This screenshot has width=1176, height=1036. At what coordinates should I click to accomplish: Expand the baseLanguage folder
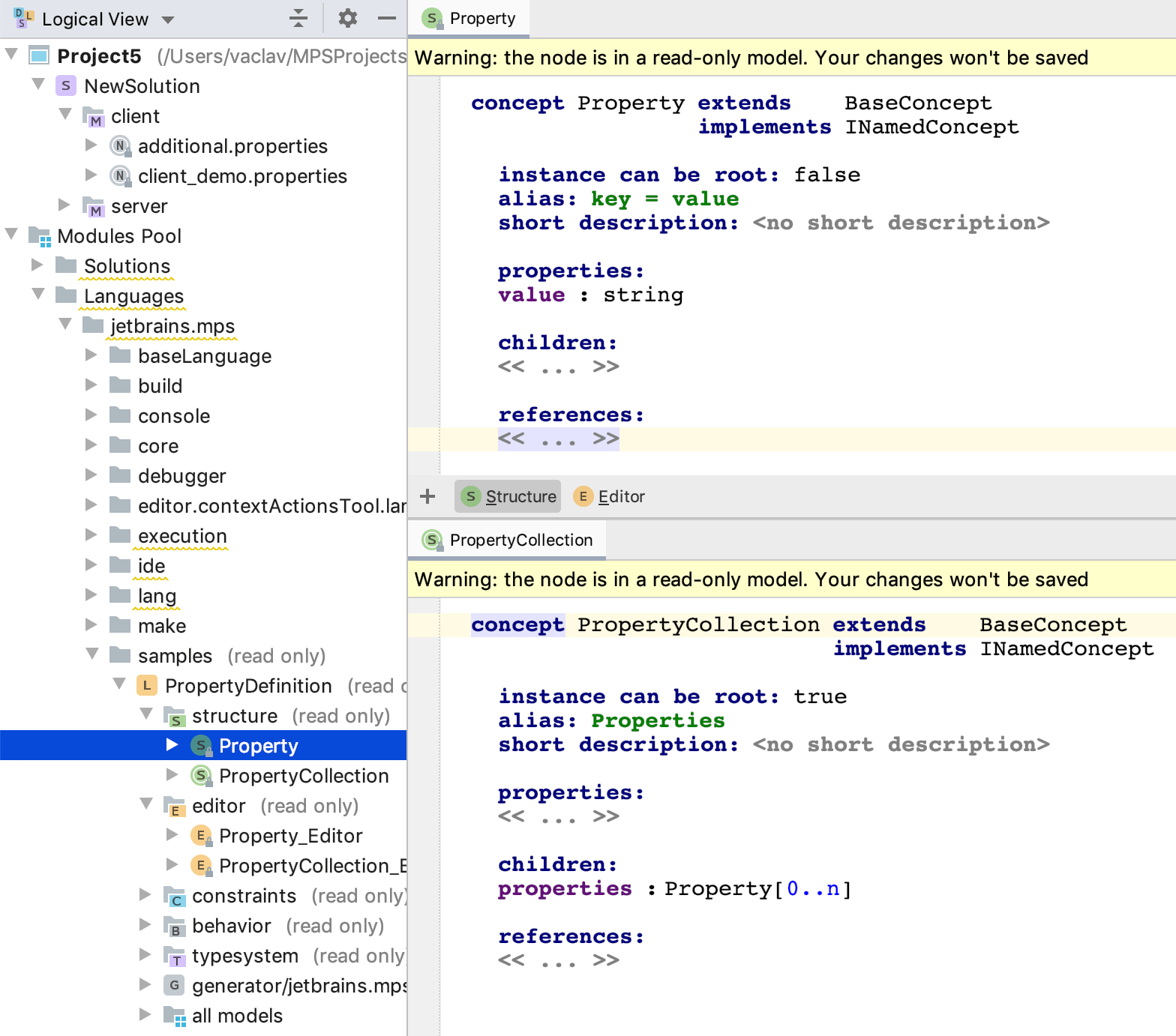(91, 355)
